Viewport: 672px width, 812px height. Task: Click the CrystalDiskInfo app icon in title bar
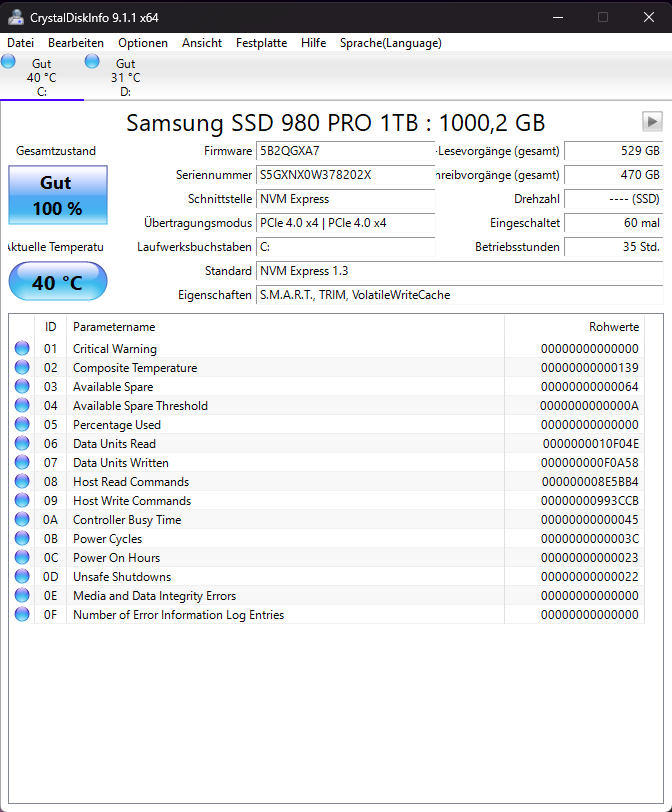[16, 17]
